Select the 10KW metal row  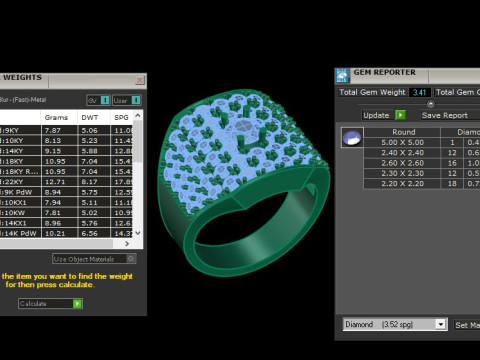[x=67, y=213]
